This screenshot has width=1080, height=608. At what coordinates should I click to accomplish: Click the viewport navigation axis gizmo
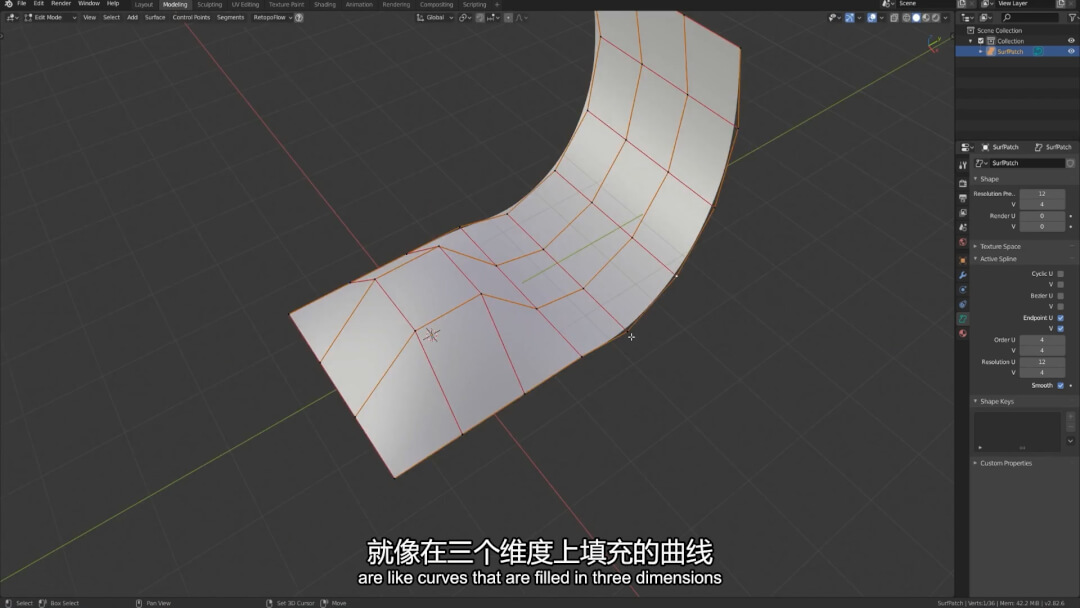pos(934,44)
